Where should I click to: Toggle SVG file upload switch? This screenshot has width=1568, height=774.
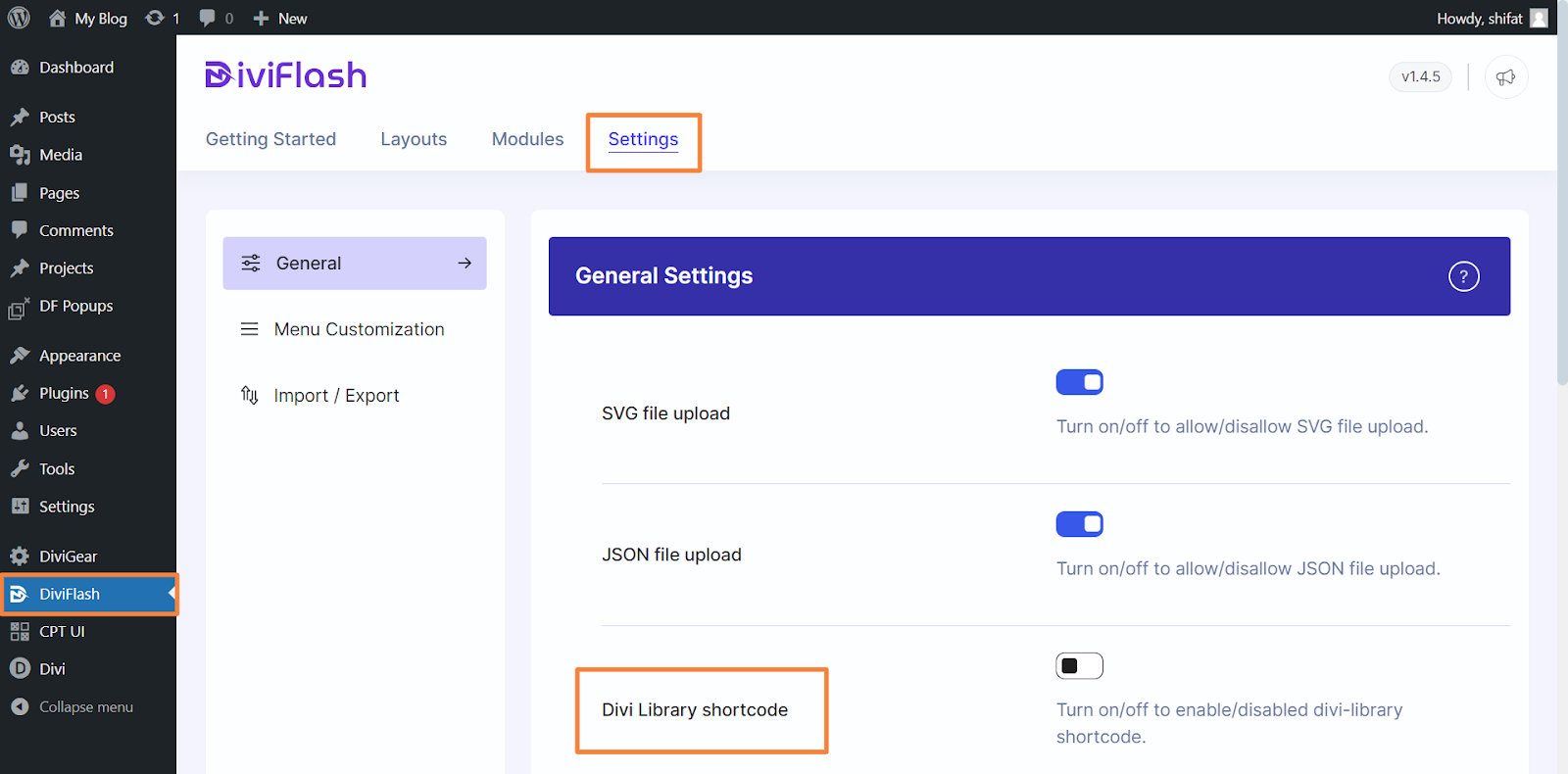[1080, 382]
